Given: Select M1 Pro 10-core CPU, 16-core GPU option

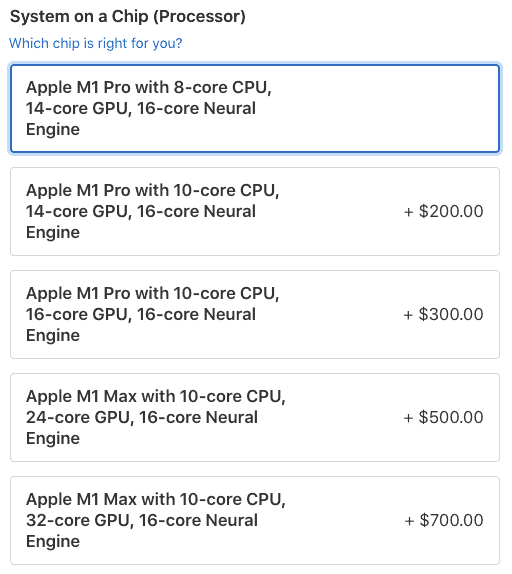Looking at the screenshot, I should (x=255, y=314).
